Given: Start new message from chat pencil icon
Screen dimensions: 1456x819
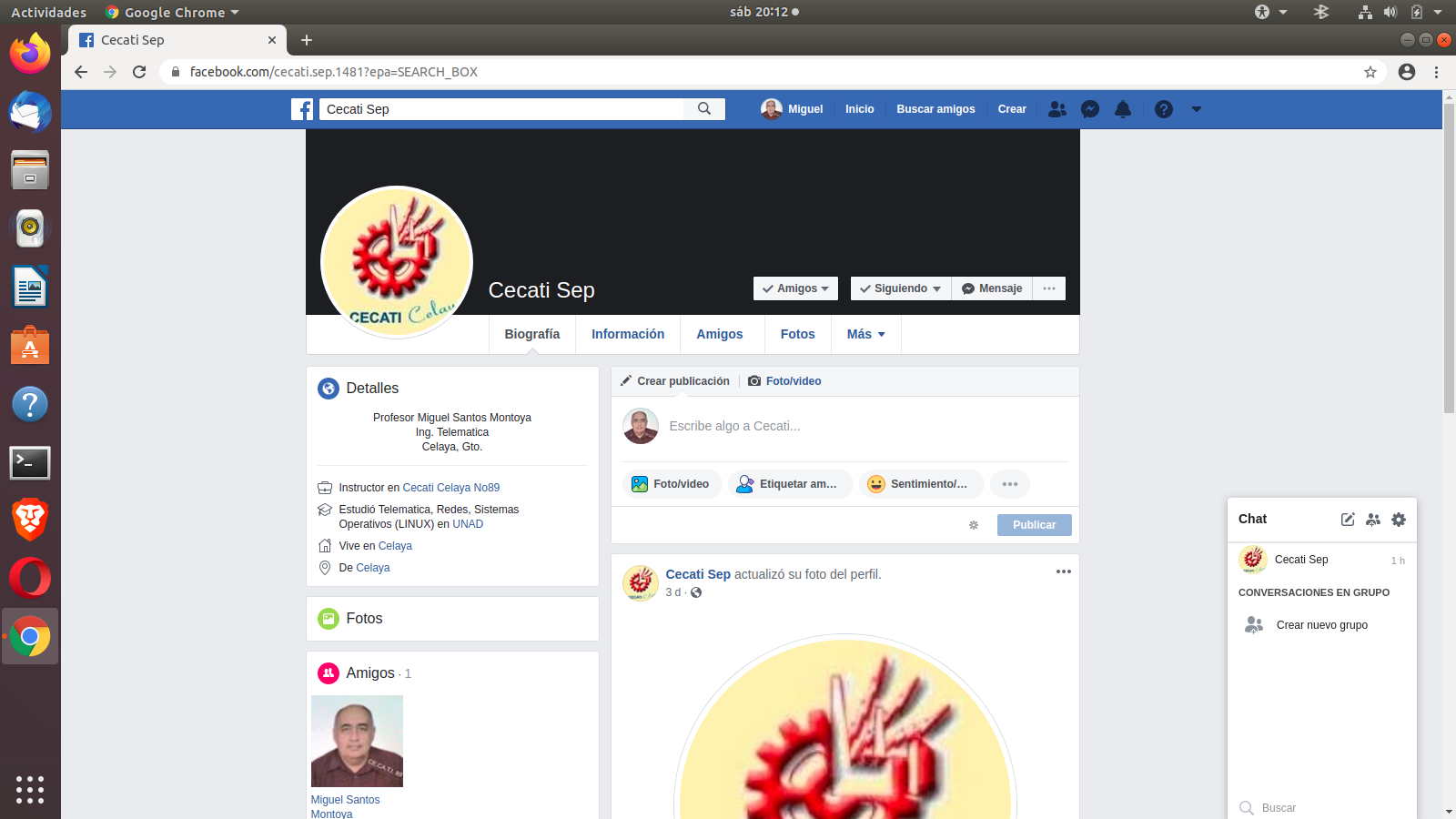Looking at the screenshot, I should pyautogui.click(x=1348, y=520).
